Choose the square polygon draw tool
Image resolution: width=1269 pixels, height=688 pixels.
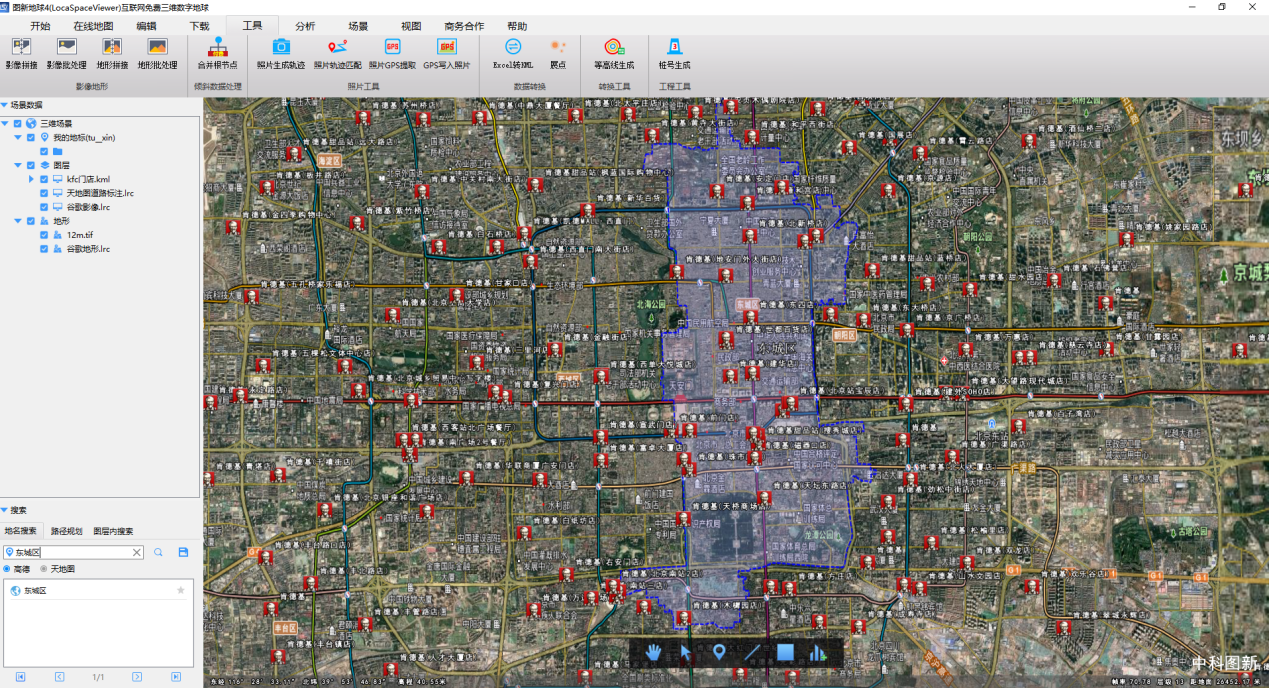(x=785, y=653)
